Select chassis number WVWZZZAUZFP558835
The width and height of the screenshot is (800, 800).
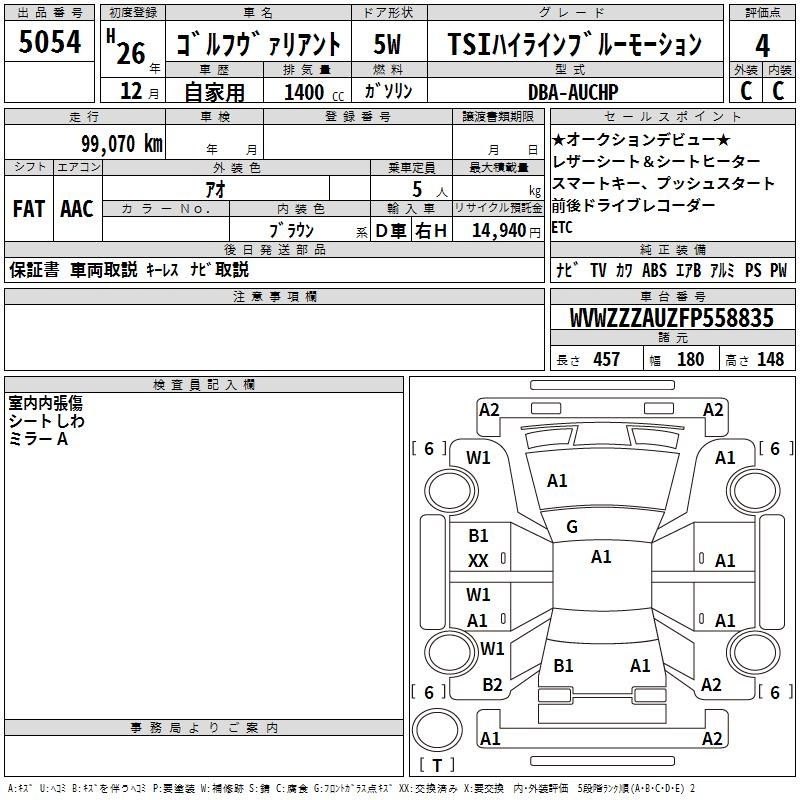[x=671, y=319]
